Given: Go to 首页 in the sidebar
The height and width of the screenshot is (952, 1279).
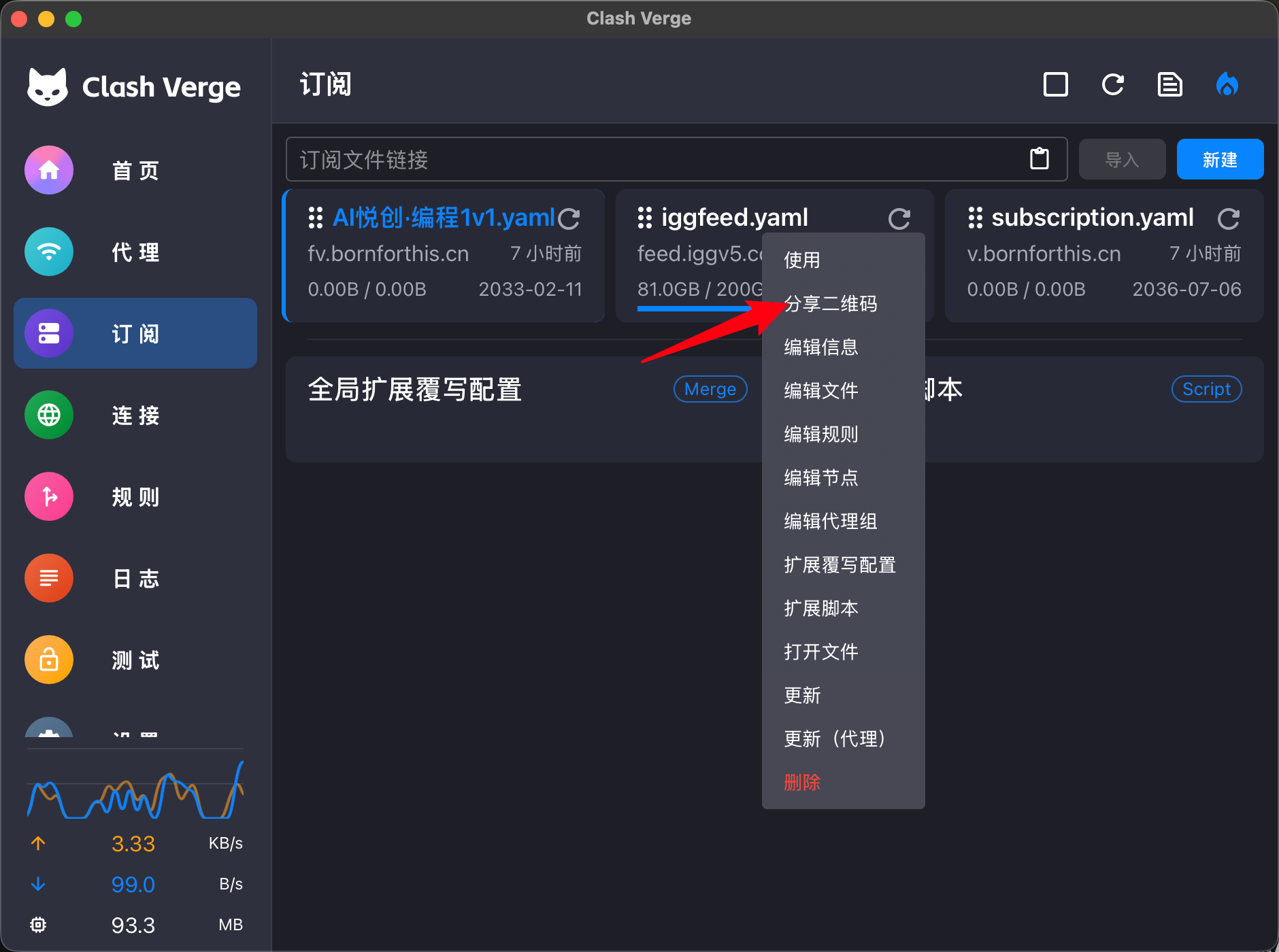Looking at the screenshot, I should (x=135, y=170).
